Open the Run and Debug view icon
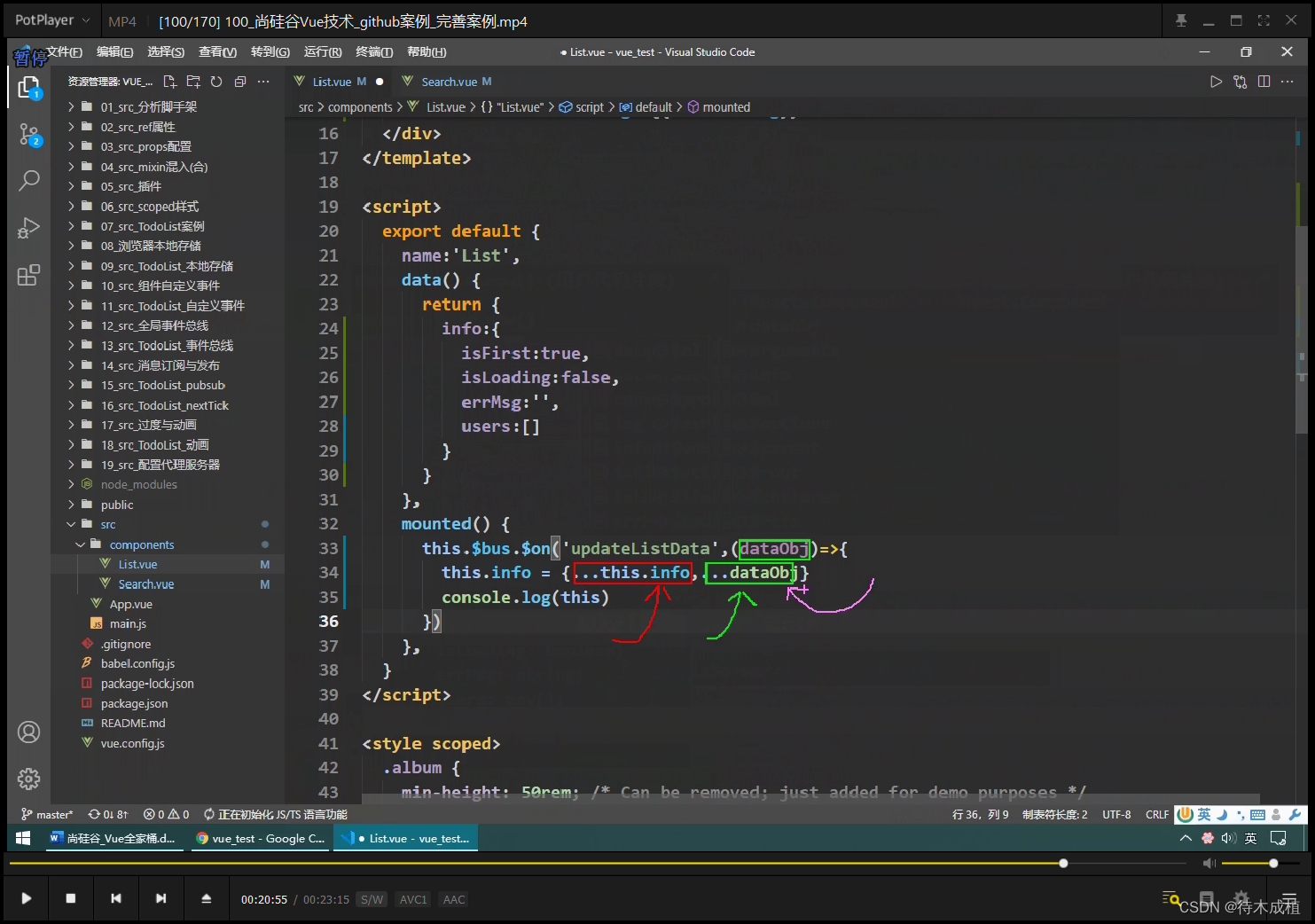This screenshot has width=1315, height=924. pyautogui.click(x=28, y=228)
